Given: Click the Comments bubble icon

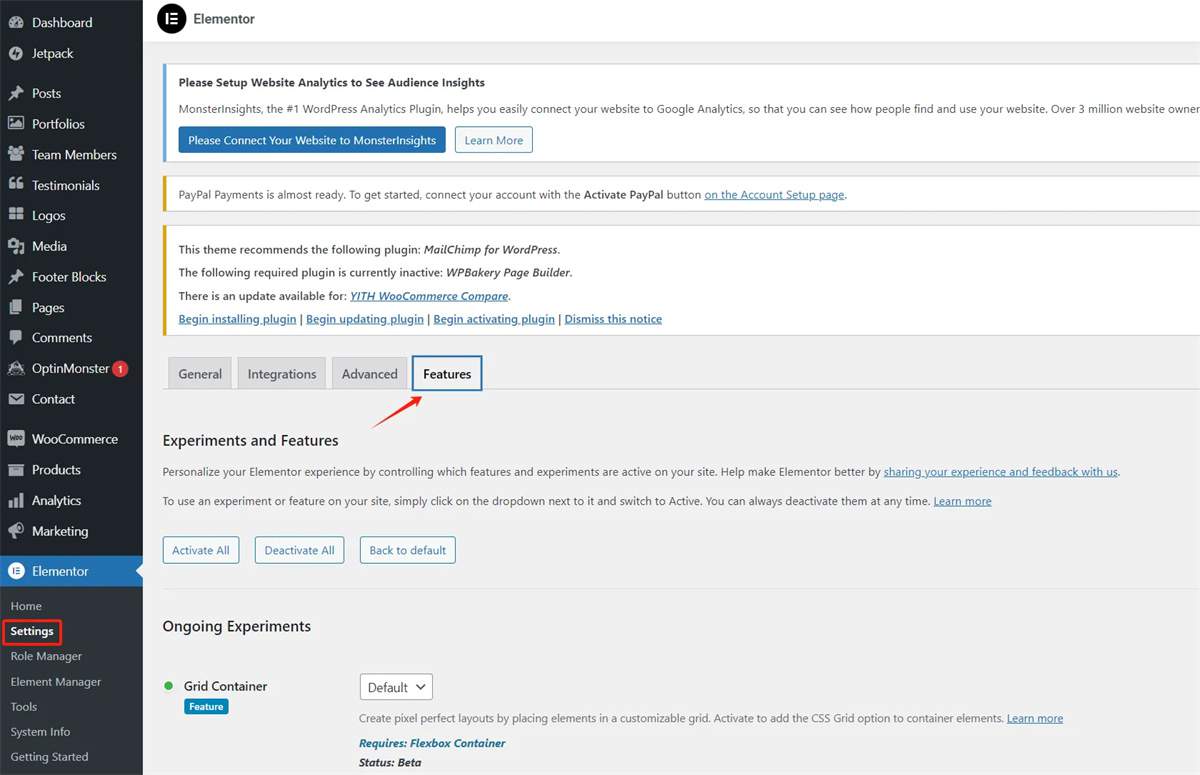Looking at the screenshot, I should 16,338.
